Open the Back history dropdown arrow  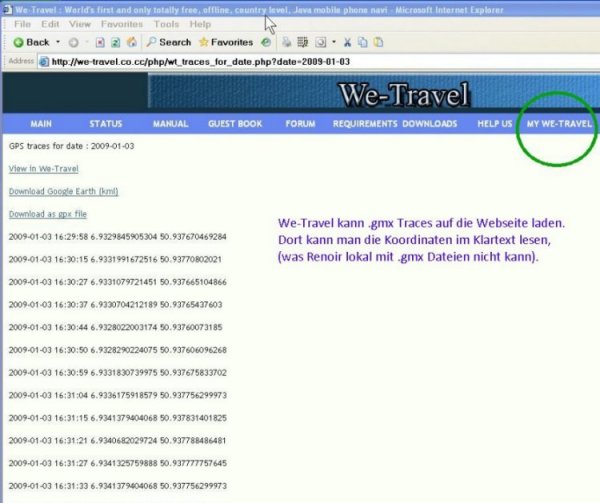pyautogui.click(x=58, y=42)
